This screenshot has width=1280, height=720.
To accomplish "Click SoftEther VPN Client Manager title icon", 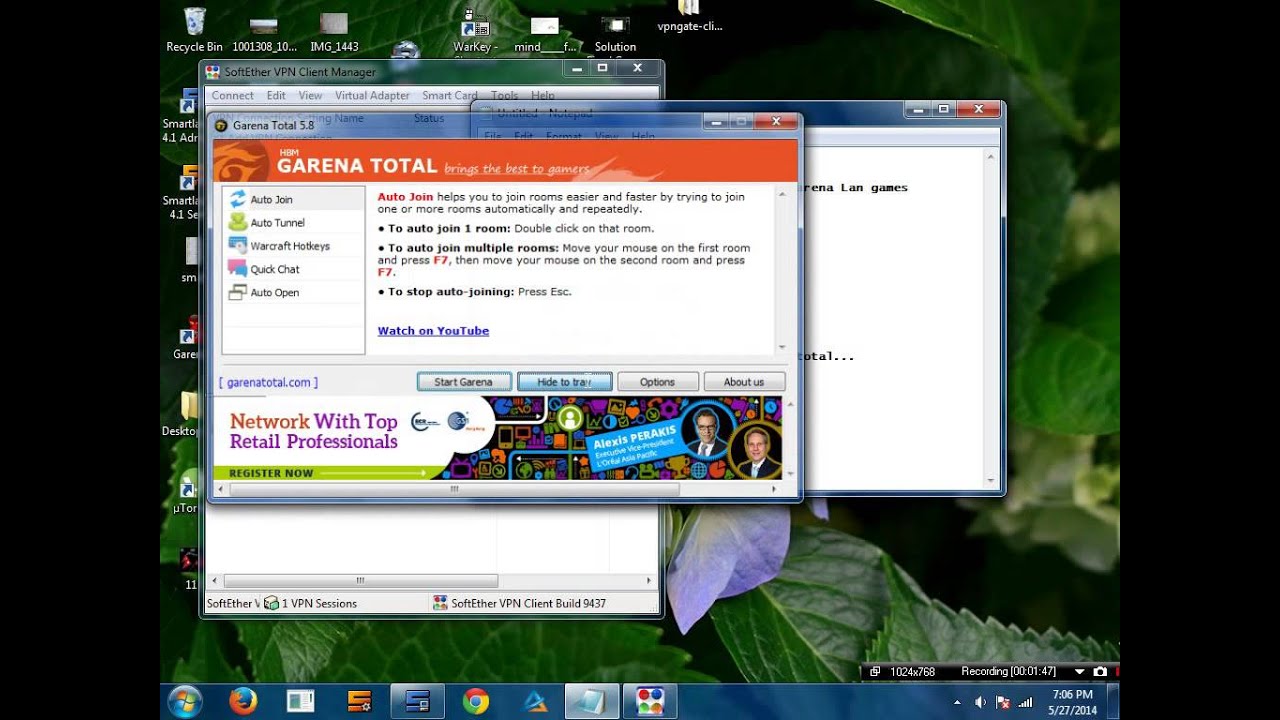I will pyautogui.click(x=212, y=72).
